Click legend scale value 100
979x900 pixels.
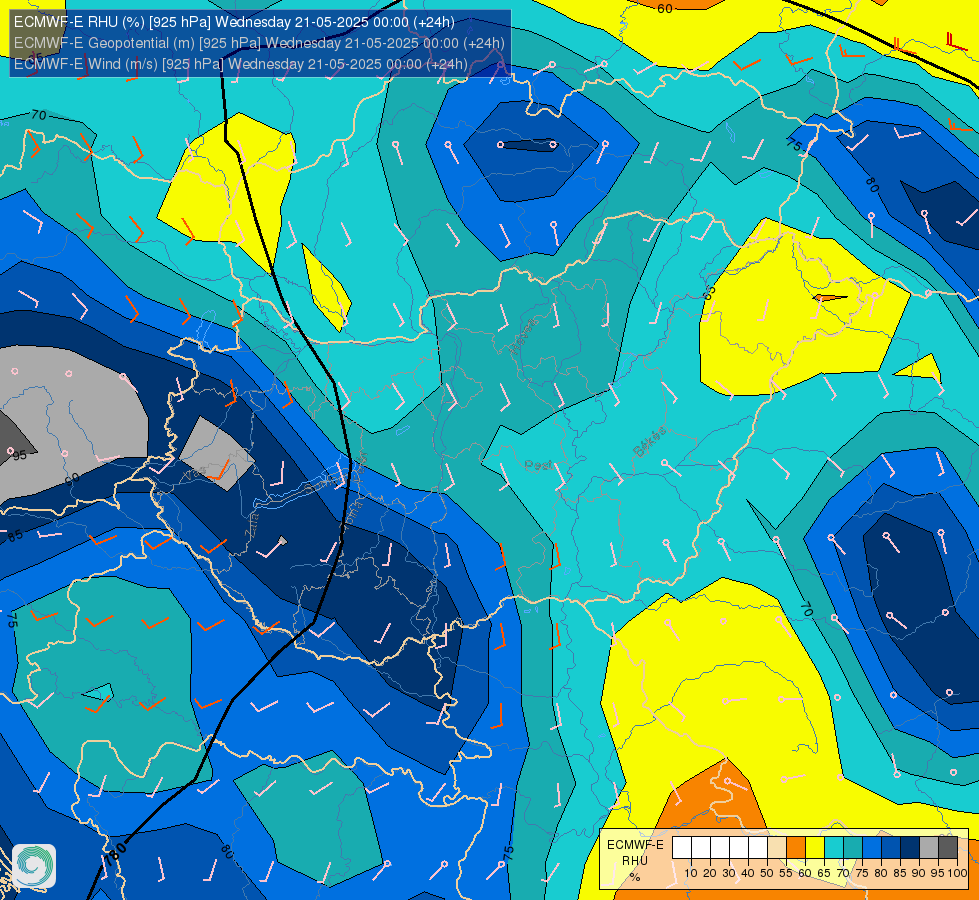pos(957,873)
